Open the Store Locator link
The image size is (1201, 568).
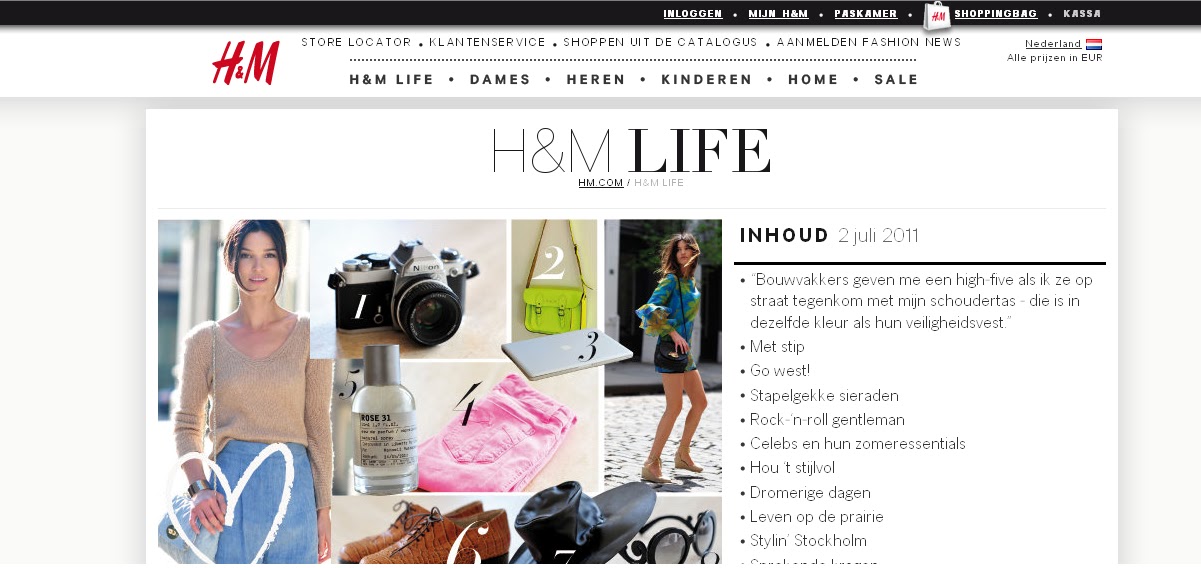pos(356,42)
